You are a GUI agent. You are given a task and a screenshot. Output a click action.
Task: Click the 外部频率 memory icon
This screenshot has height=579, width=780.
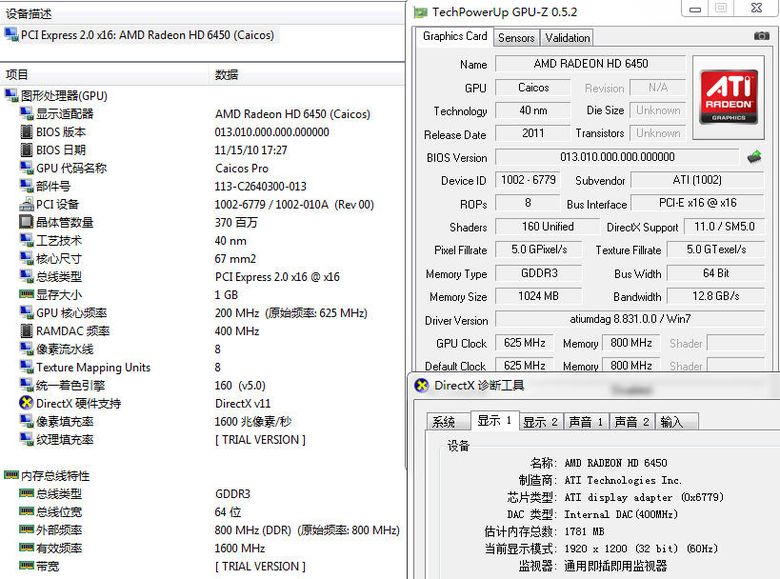click(x=26, y=529)
